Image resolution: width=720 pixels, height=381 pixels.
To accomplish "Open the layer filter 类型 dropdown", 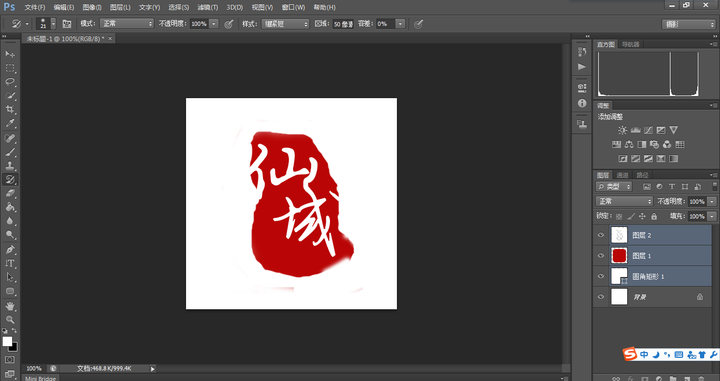I will pyautogui.click(x=614, y=187).
